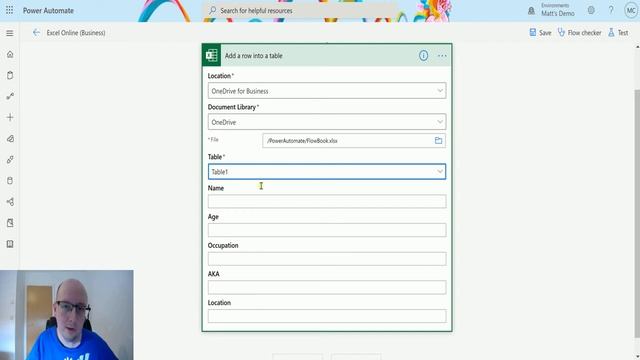
Task: Open Help question mark icon
Action: pyautogui.click(x=611, y=10)
